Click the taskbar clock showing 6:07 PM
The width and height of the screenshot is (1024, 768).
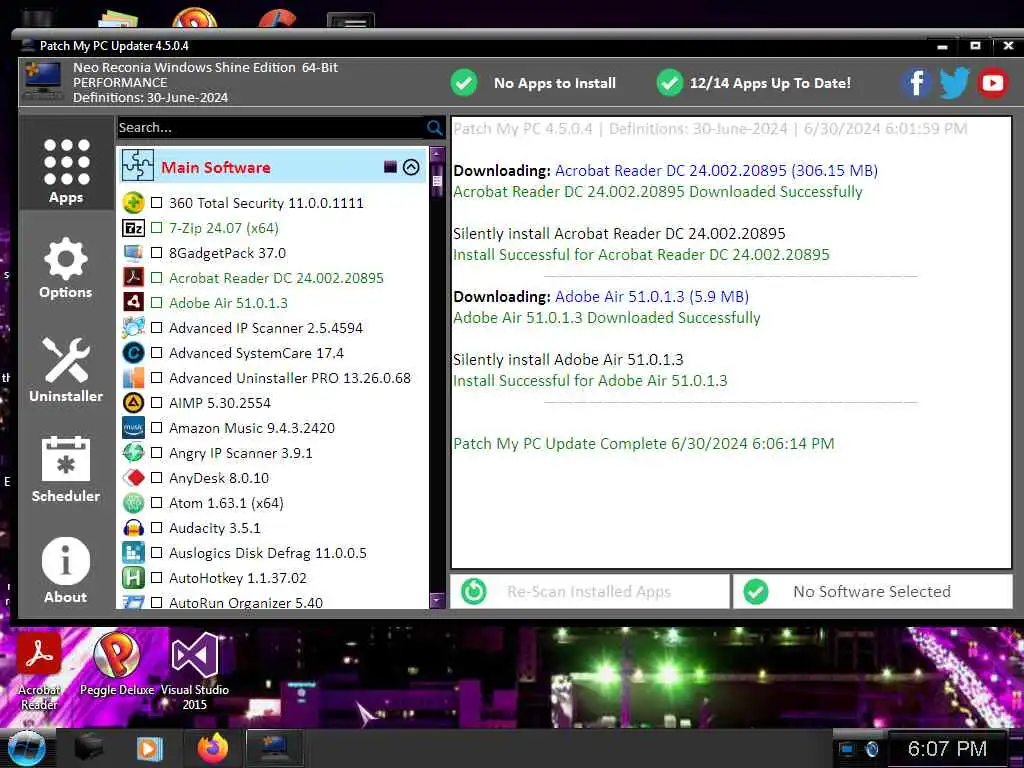pos(947,748)
